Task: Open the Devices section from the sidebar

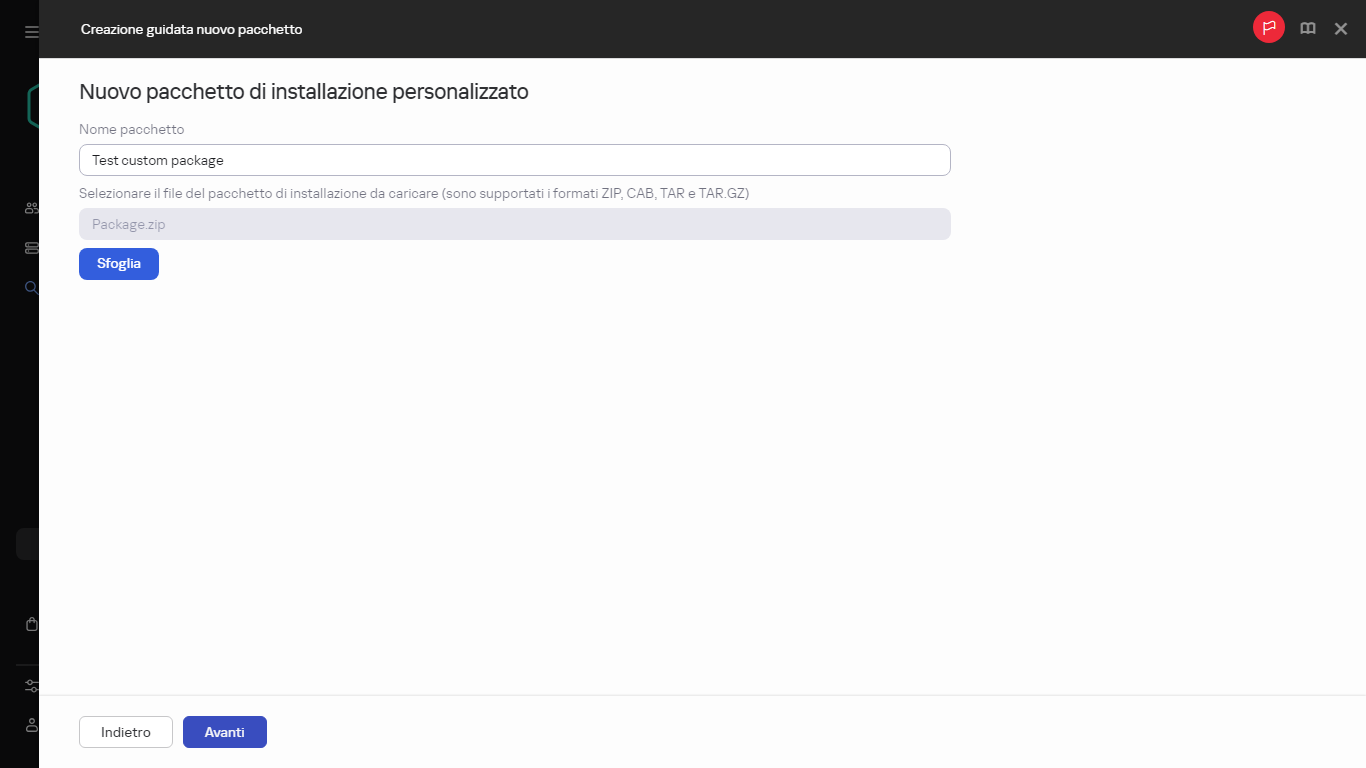Action: (29, 247)
